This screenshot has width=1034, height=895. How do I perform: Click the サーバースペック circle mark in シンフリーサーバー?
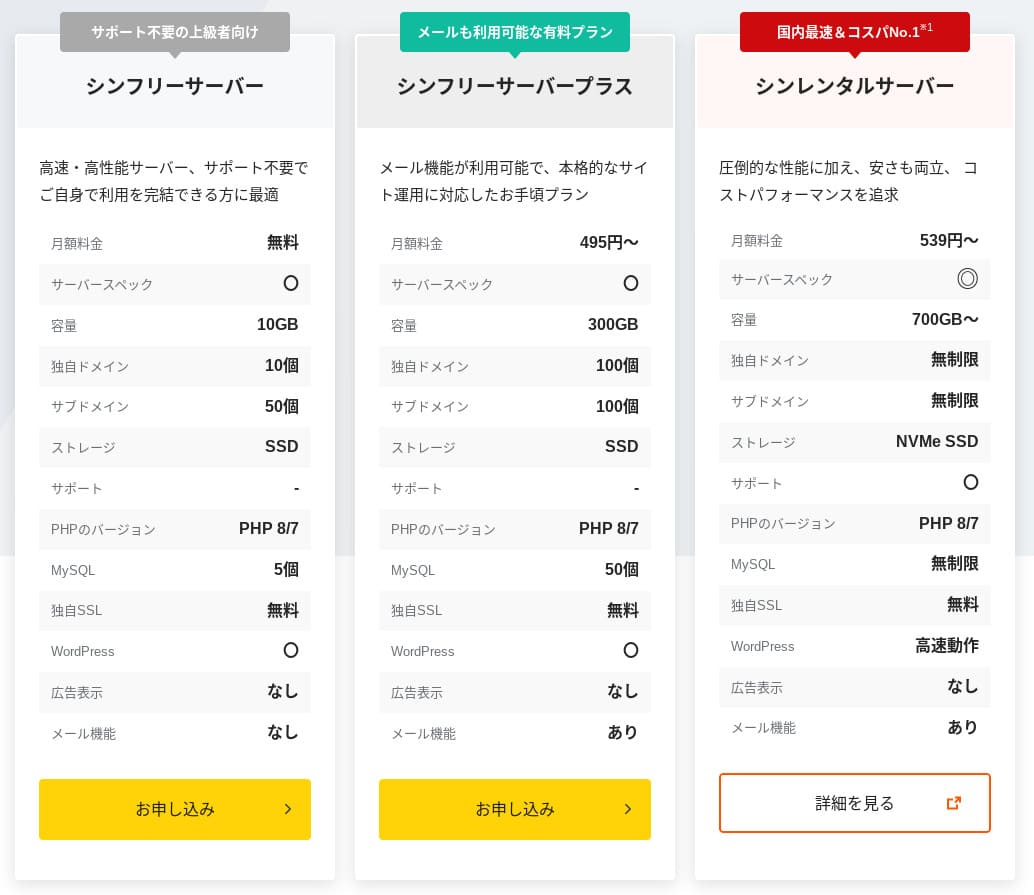291,283
